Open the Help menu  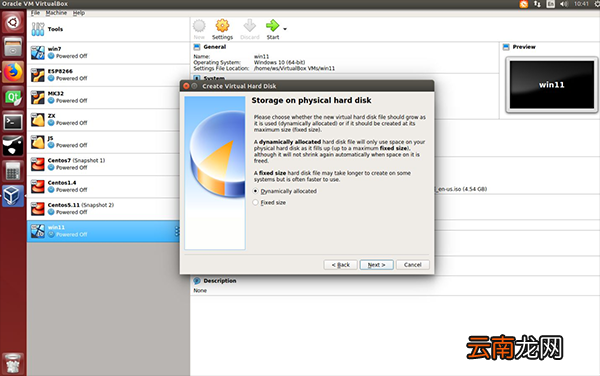coord(79,13)
